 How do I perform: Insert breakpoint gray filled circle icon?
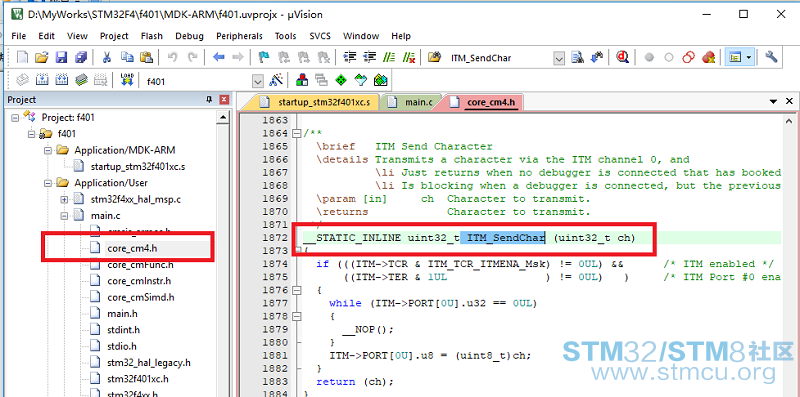(x=649, y=57)
